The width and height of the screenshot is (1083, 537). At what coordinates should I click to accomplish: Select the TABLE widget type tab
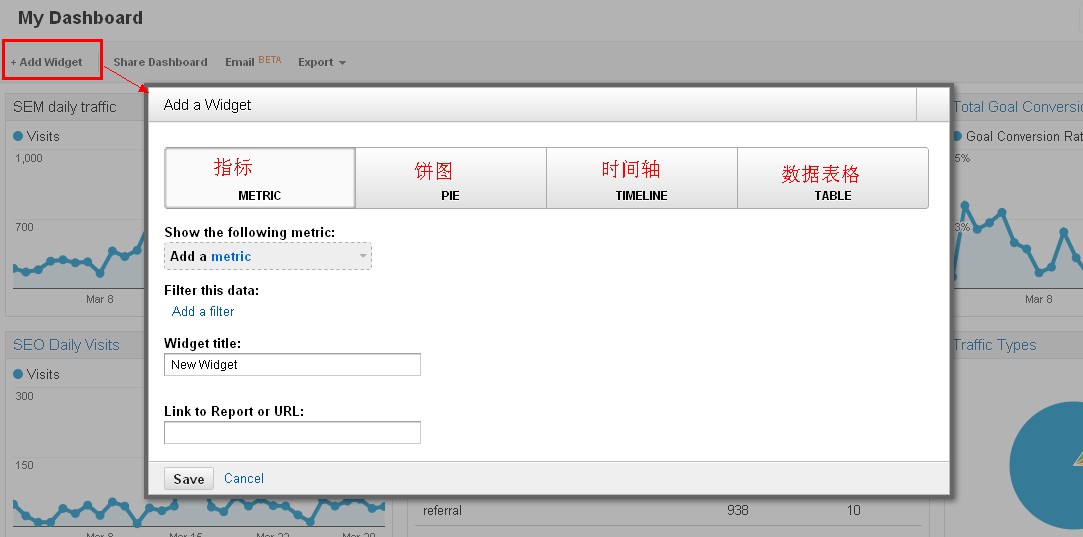click(833, 178)
